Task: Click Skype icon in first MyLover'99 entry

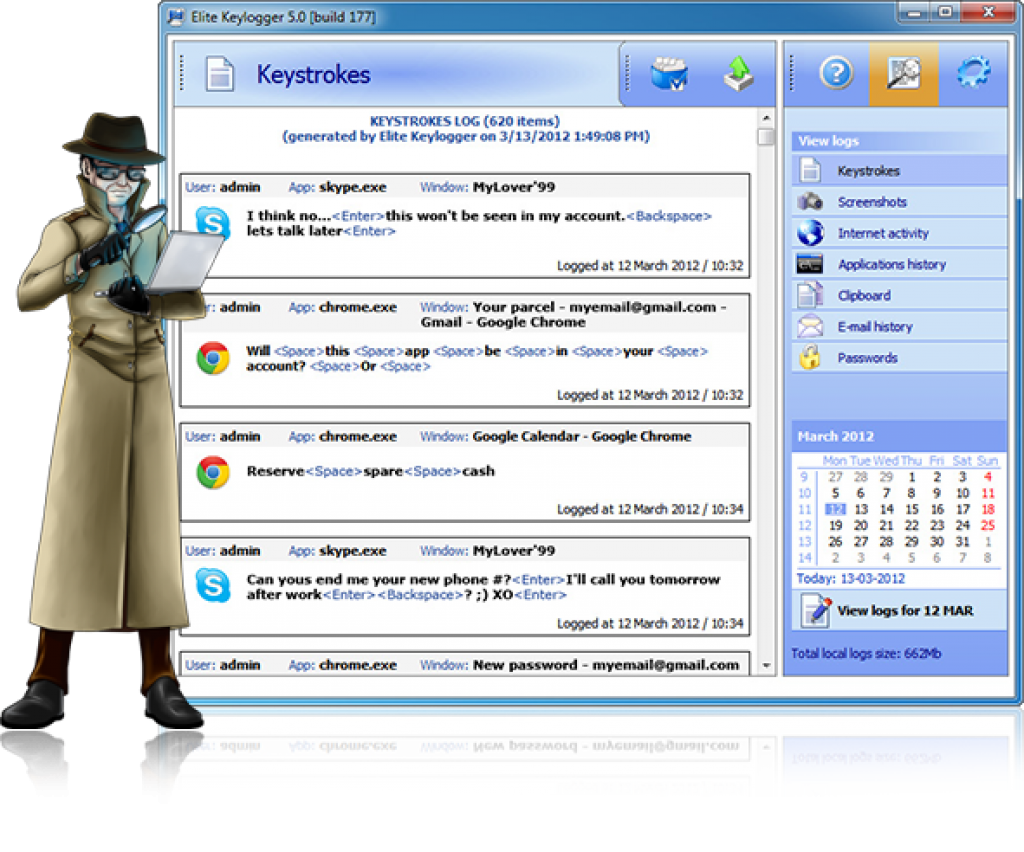Action: pyautogui.click(x=213, y=223)
